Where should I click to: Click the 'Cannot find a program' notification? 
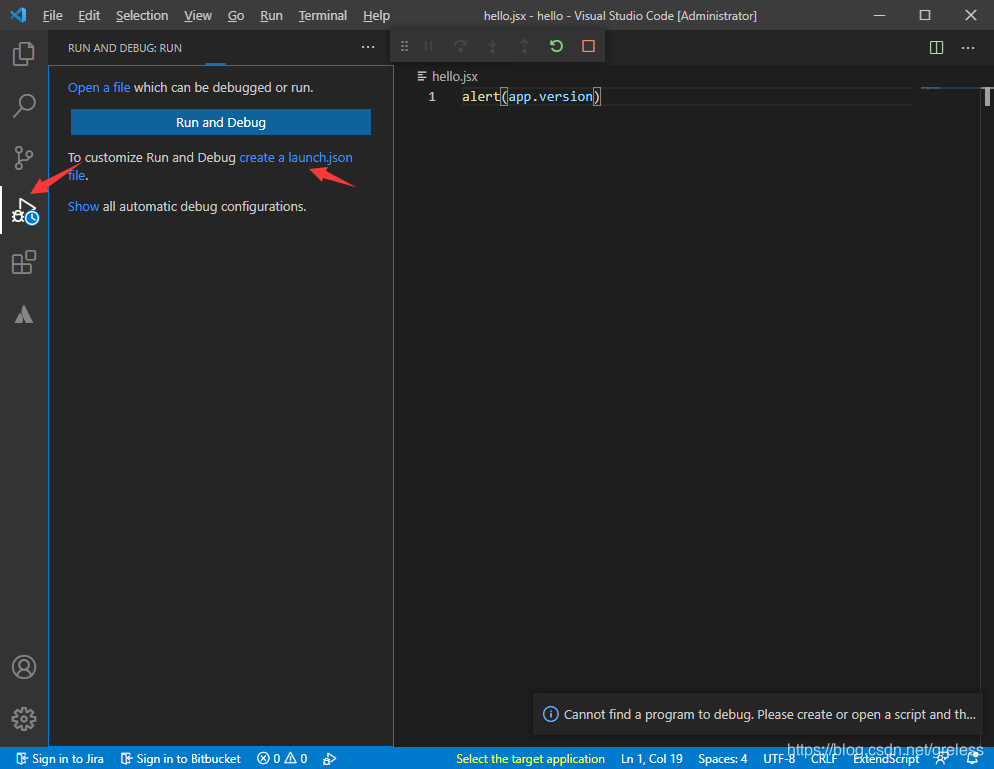pos(758,714)
